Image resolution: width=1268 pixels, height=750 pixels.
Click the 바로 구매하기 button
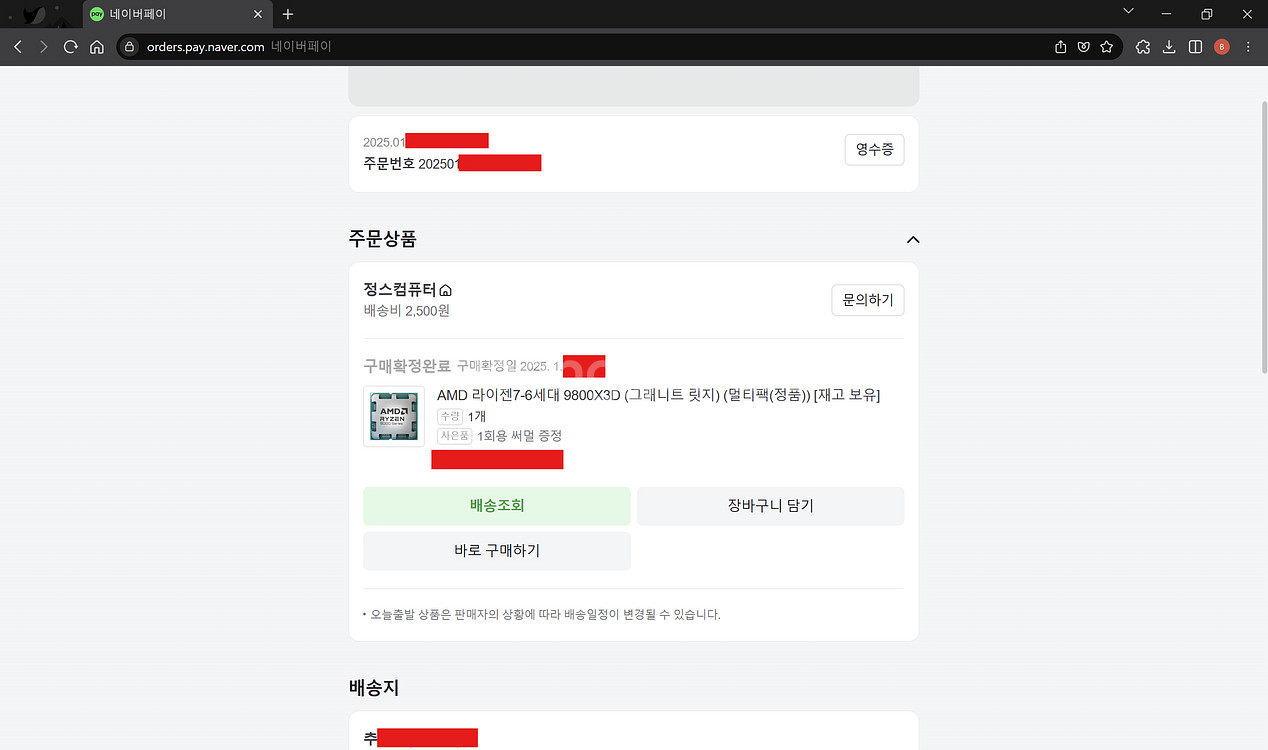tap(497, 551)
